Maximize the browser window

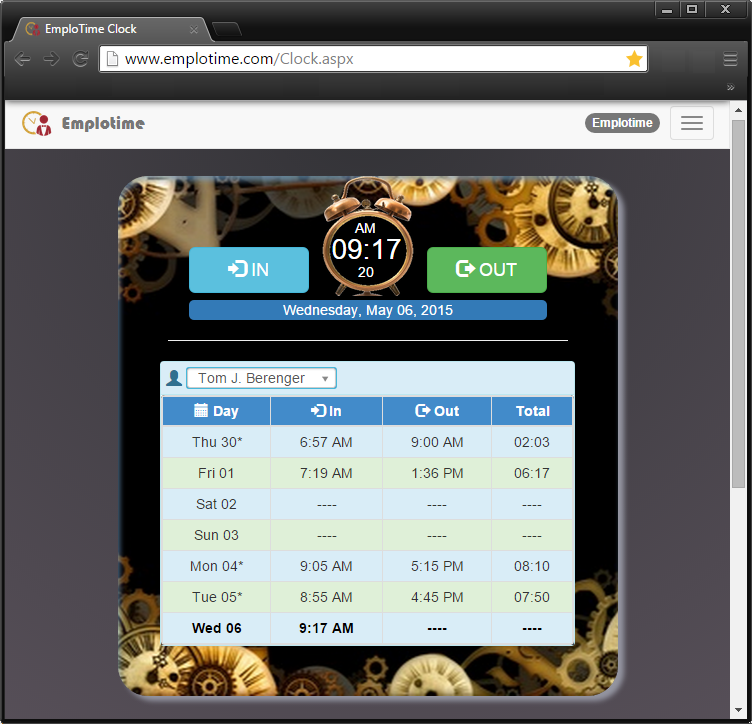pyautogui.click(x=692, y=9)
